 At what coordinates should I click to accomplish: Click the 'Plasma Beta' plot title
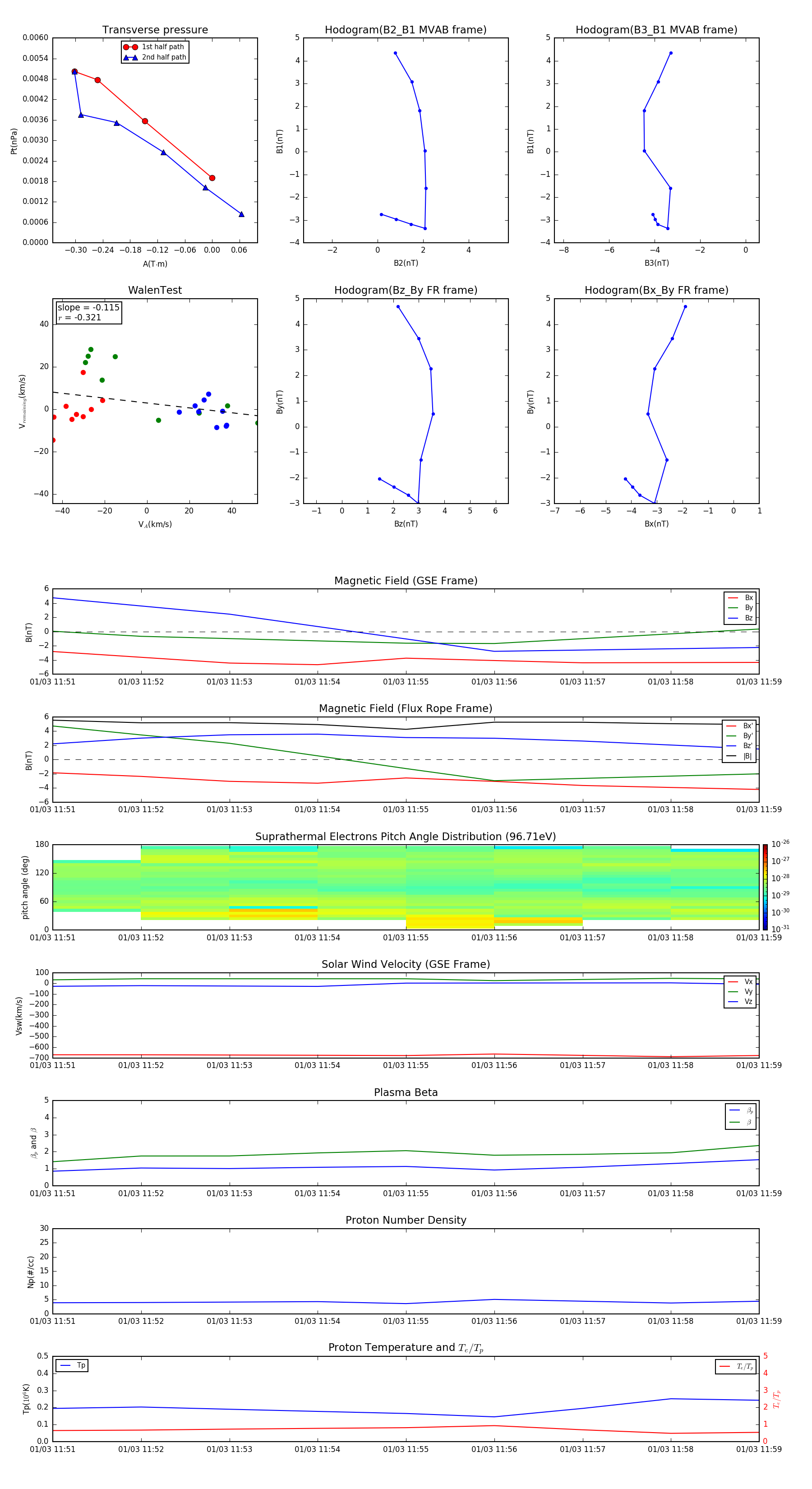[x=406, y=1092]
